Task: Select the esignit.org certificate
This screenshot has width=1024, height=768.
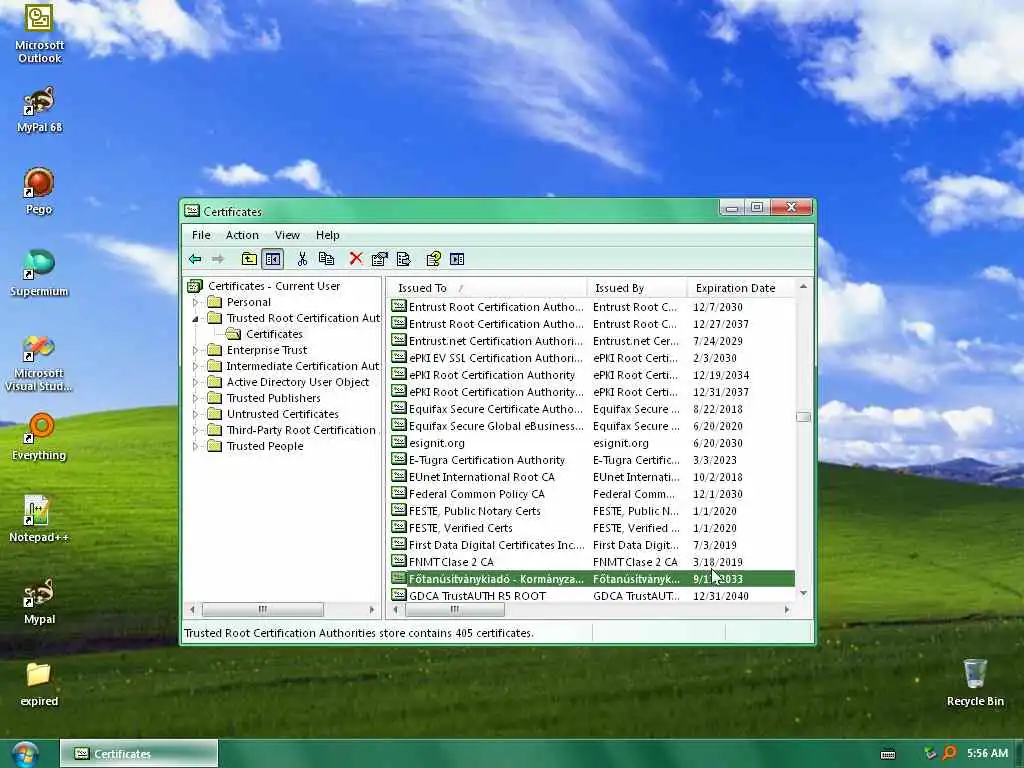Action: (x=592, y=443)
